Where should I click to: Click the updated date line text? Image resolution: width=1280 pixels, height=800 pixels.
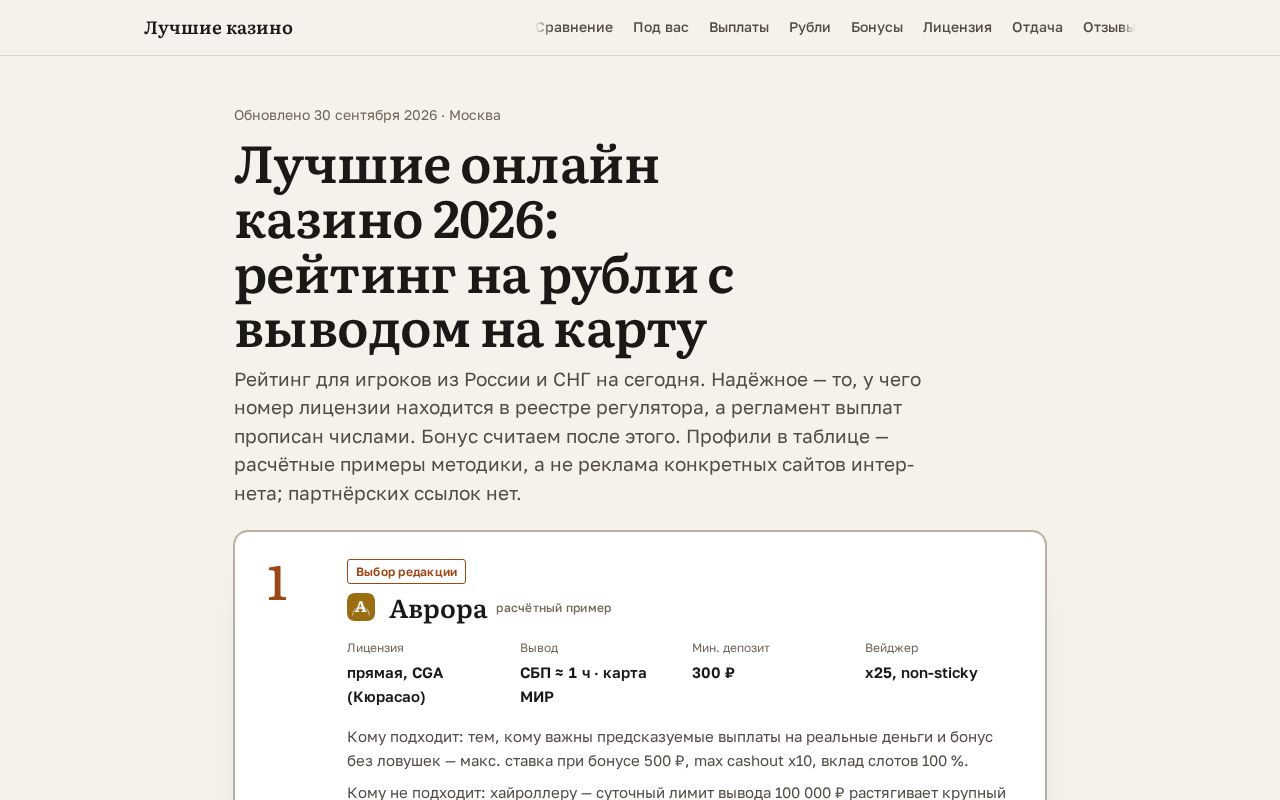367,115
